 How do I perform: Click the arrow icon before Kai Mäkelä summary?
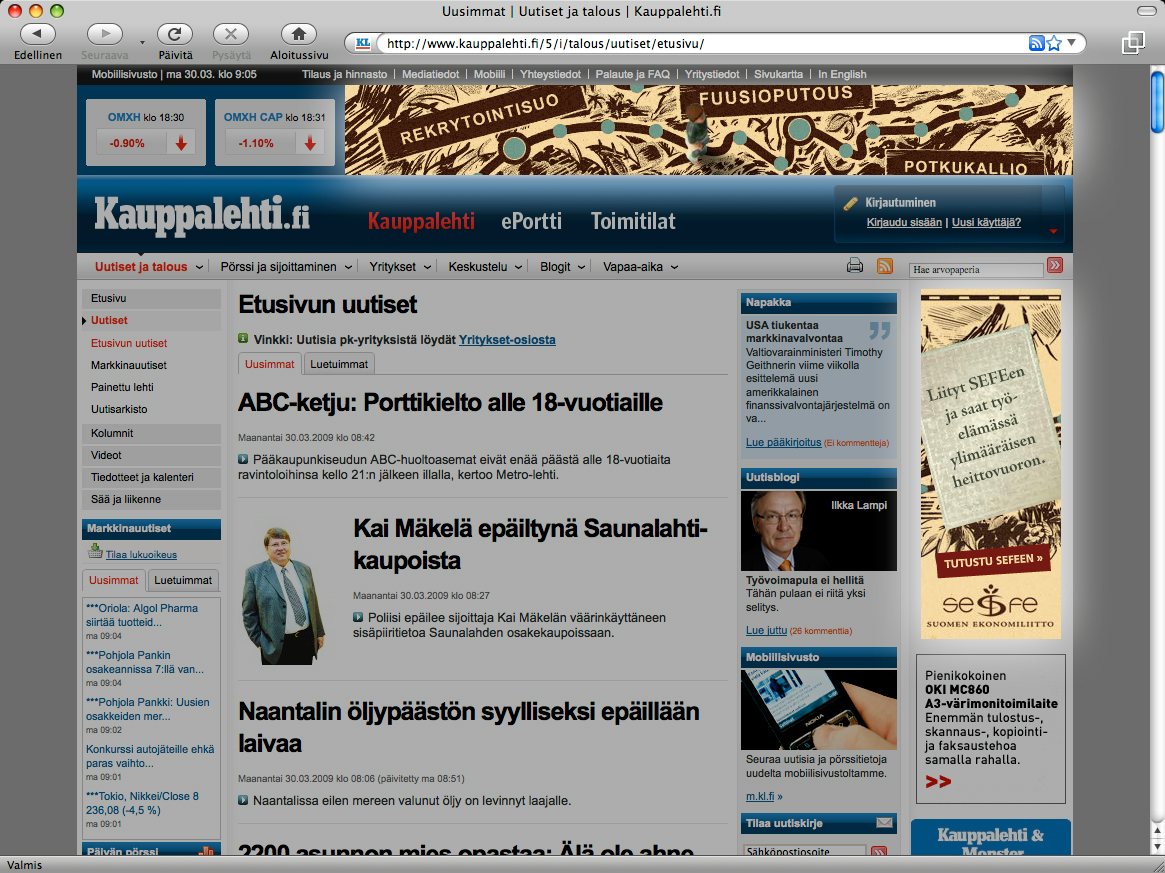click(x=358, y=617)
